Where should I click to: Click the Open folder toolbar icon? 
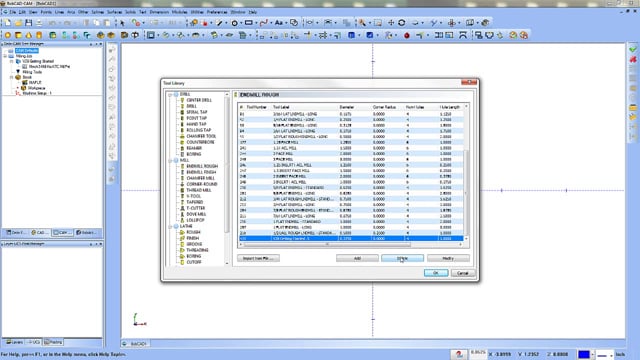click(18, 23)
